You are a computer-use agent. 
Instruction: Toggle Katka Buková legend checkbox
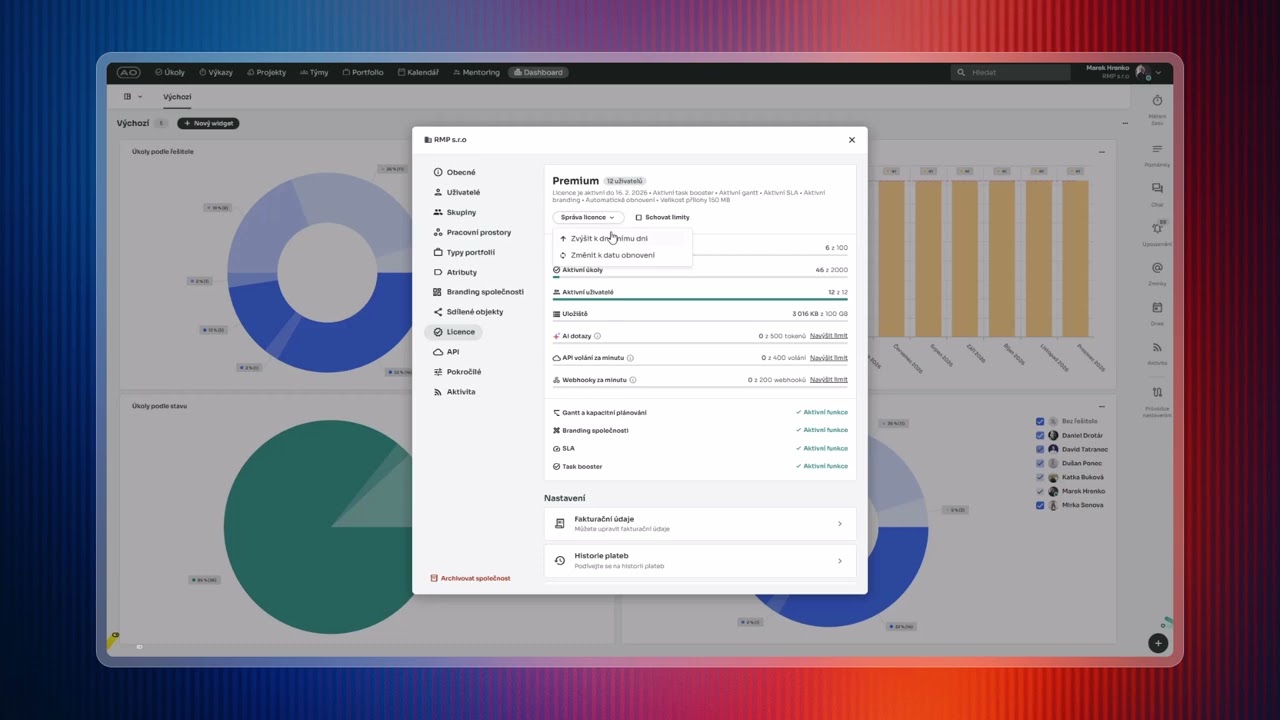pyautogui.click(x=1040, y=478)
